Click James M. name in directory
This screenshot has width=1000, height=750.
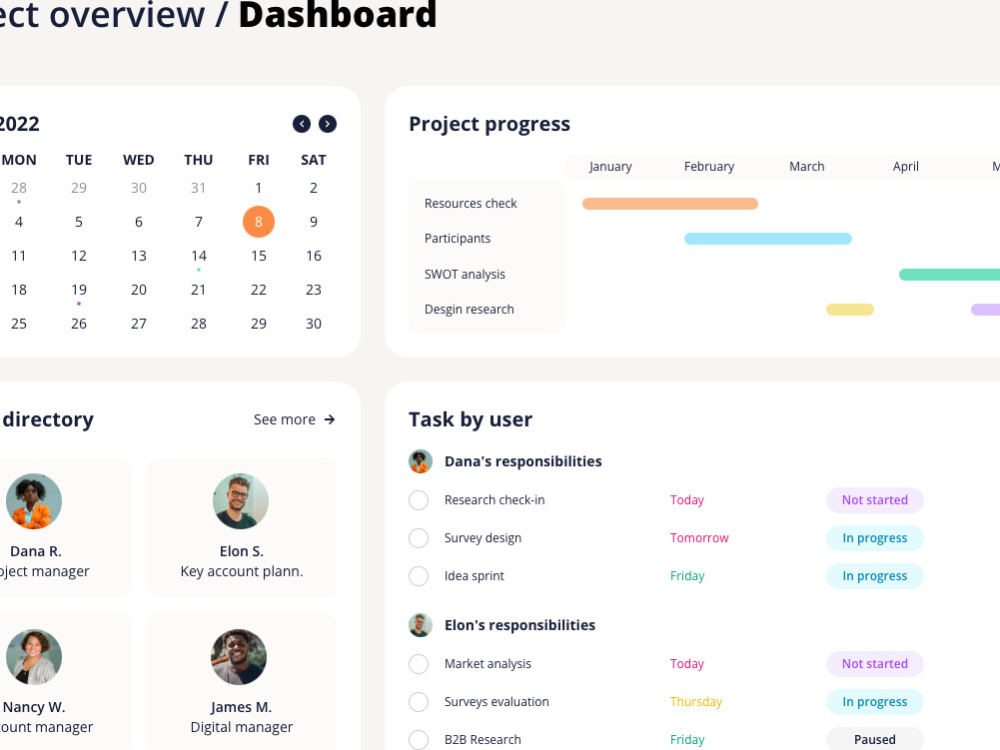click(241, 707)
